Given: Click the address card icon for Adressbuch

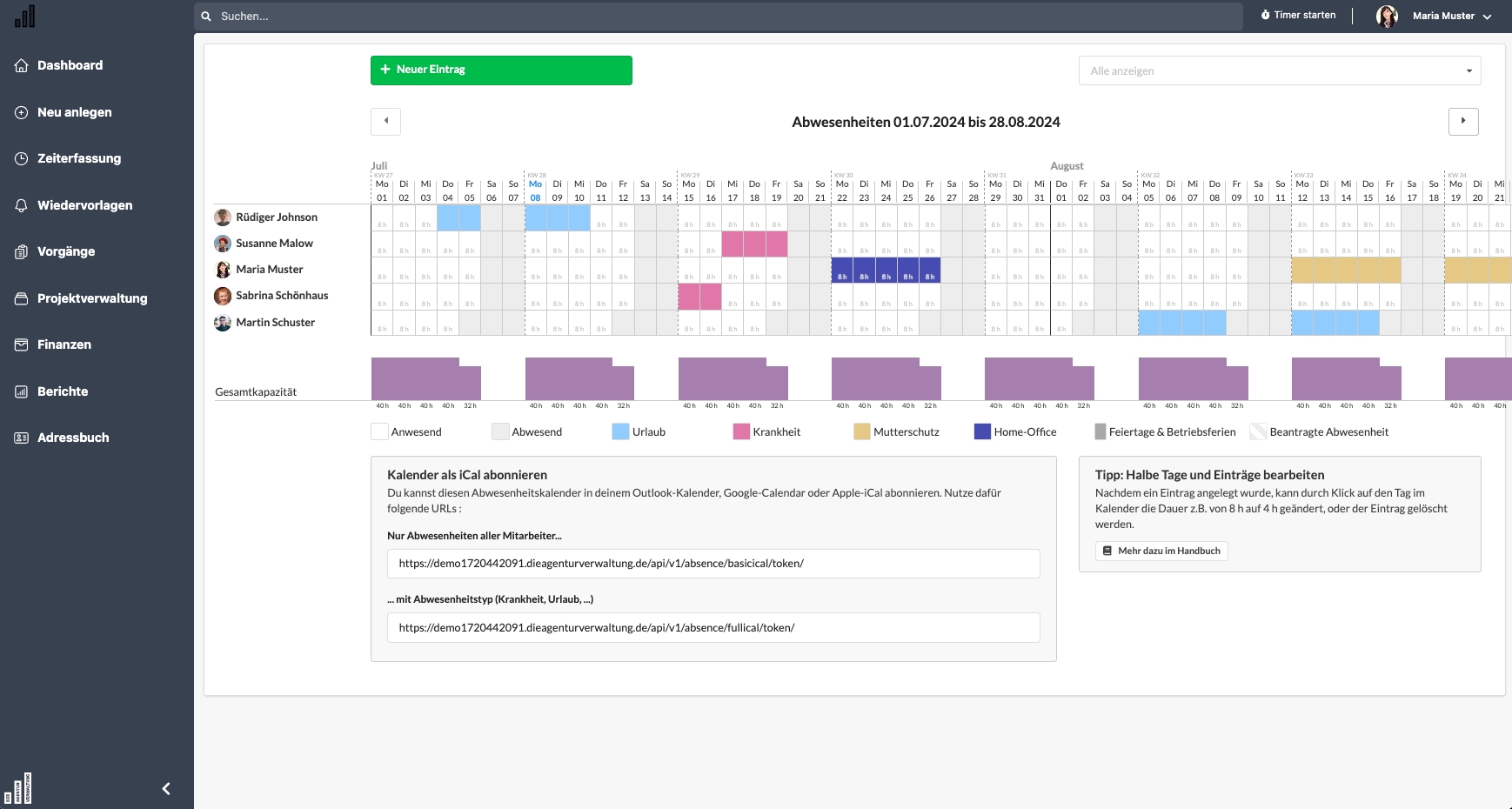Looking at the screenshot, I should point(22,438).
